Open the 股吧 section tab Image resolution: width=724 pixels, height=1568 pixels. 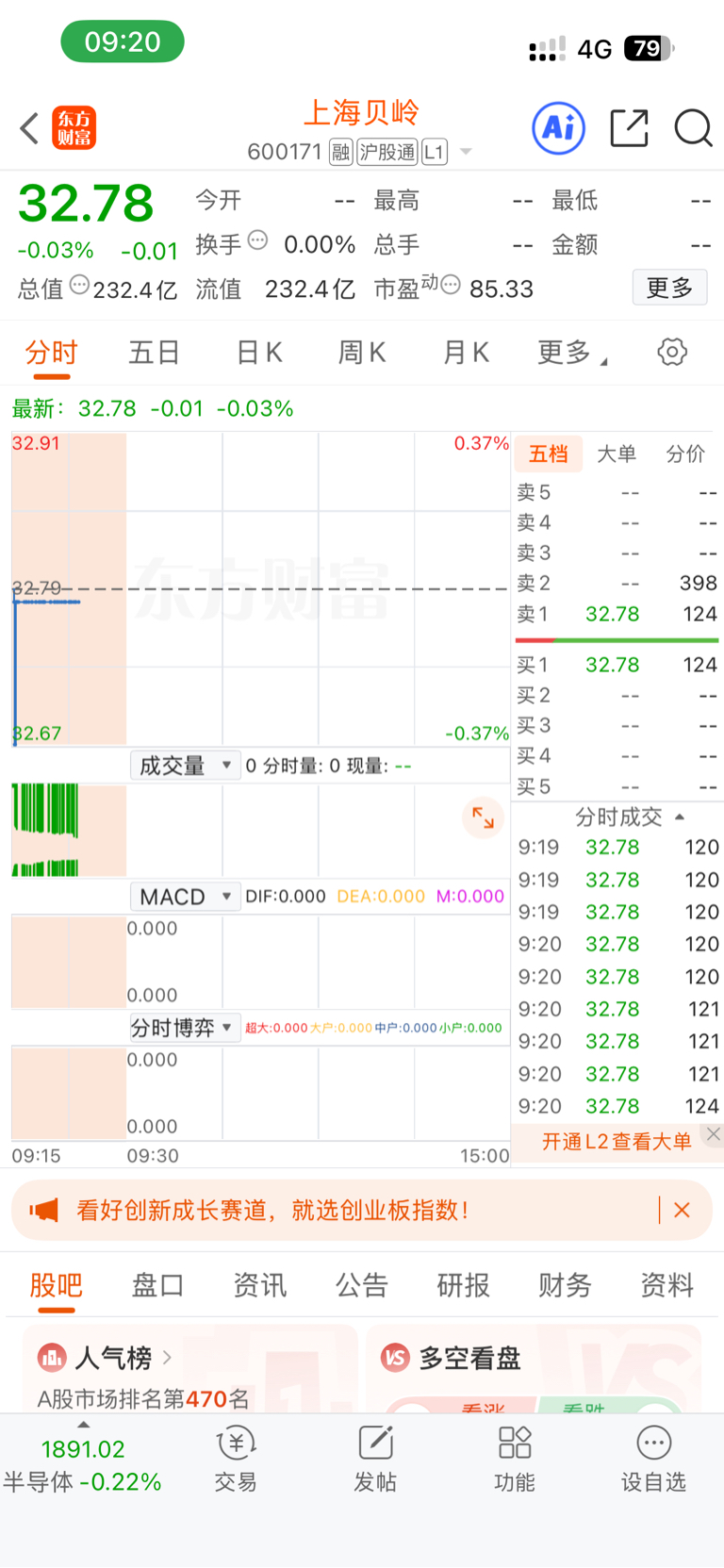pyautogui.click(x=56, y=1285)
